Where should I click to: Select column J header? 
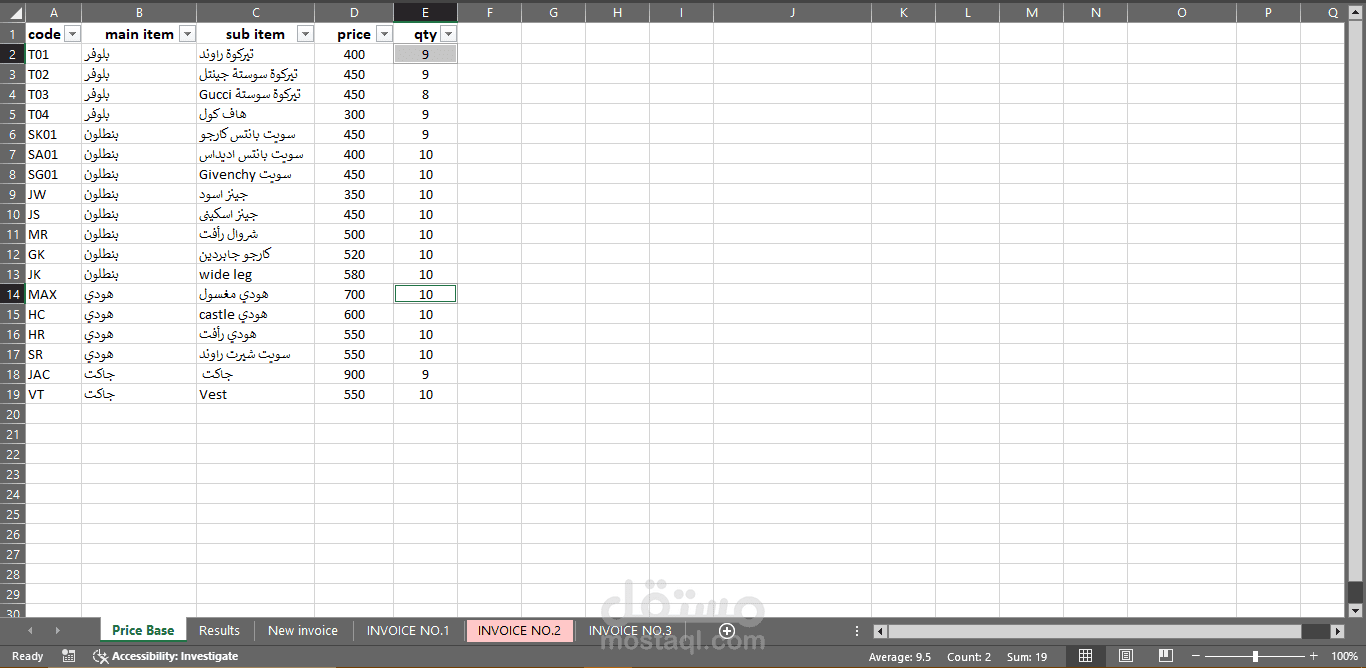(x=792, y=12)
